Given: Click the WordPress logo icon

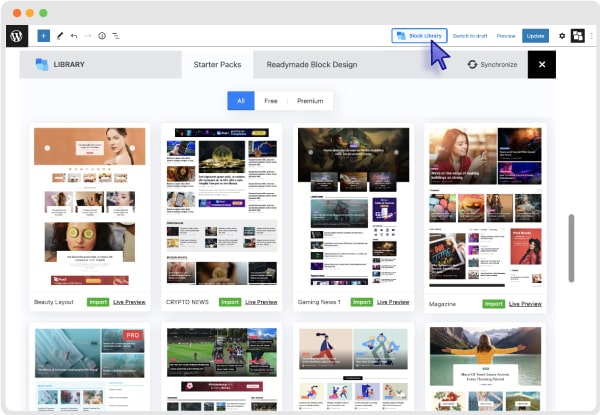Looking at the screenshot, I should point(17,35).
